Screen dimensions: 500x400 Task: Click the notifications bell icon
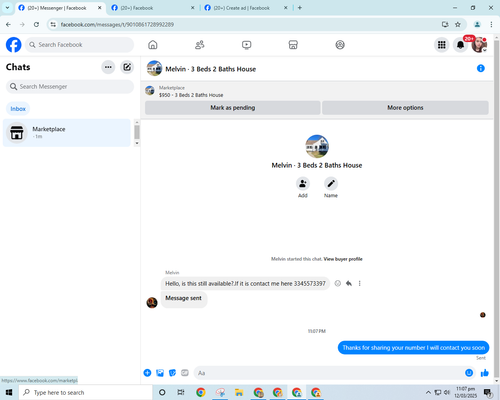tap(460, 45)
